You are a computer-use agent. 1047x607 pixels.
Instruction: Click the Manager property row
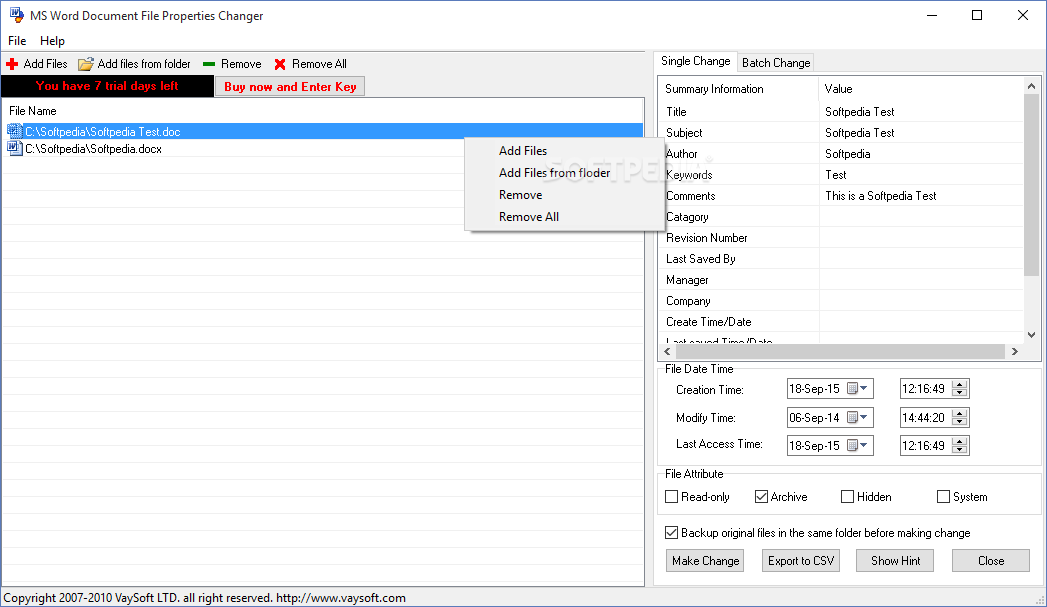click(x=841, y=280)
